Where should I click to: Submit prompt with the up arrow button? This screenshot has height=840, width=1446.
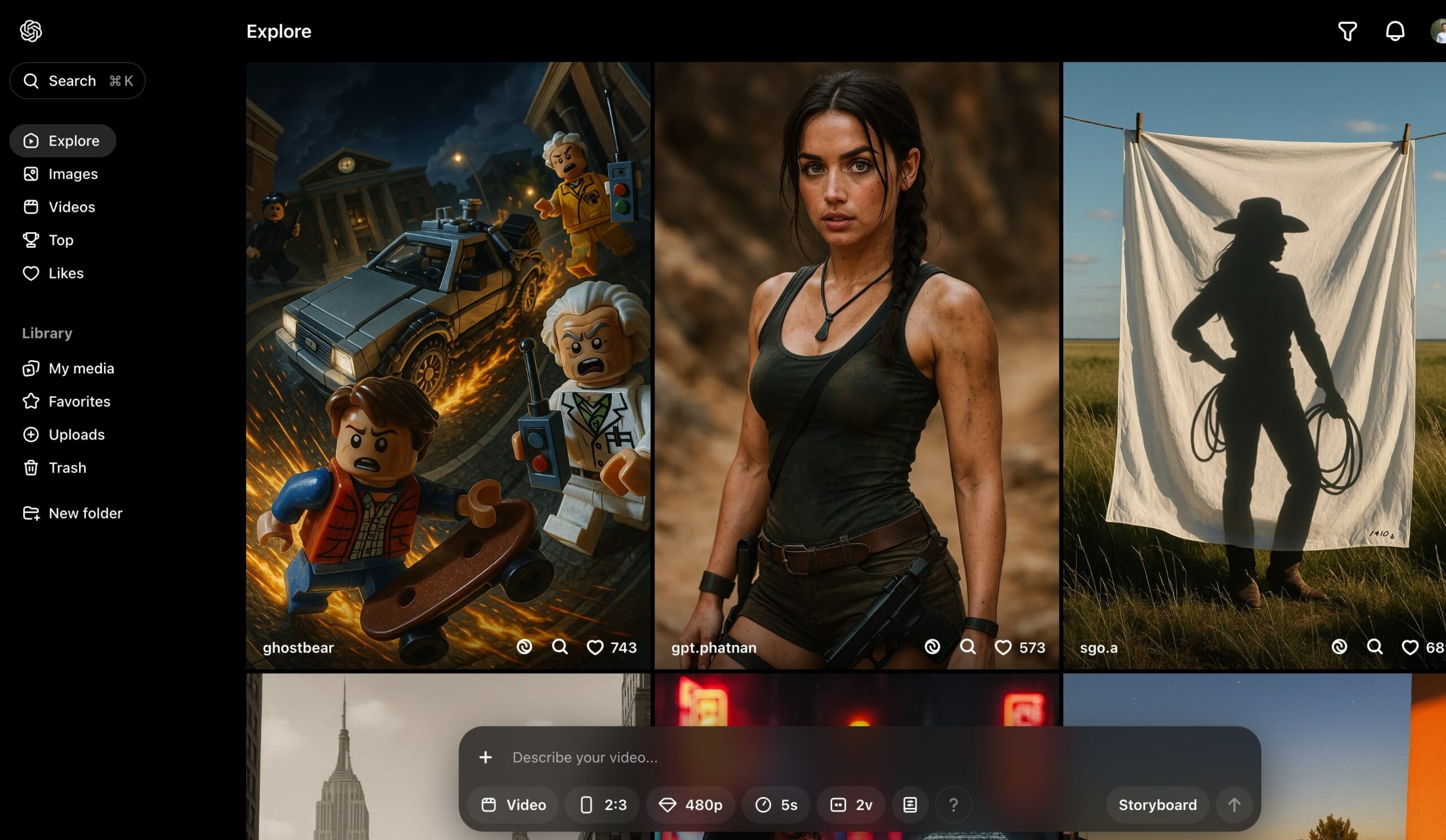point(1234,804)
